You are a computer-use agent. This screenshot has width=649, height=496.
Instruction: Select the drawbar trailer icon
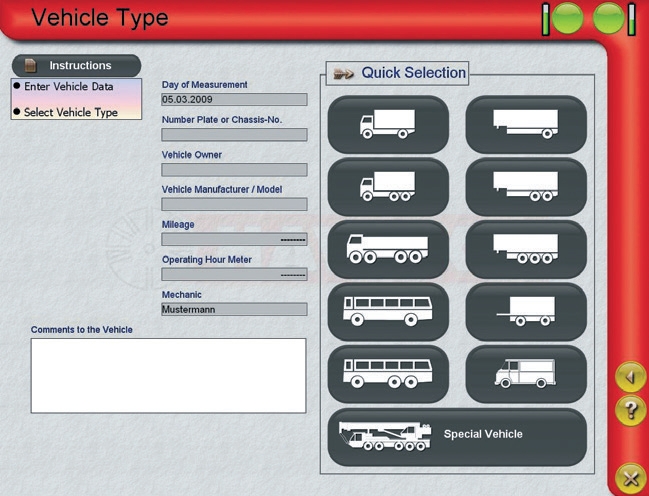click(x=526, y=310)
